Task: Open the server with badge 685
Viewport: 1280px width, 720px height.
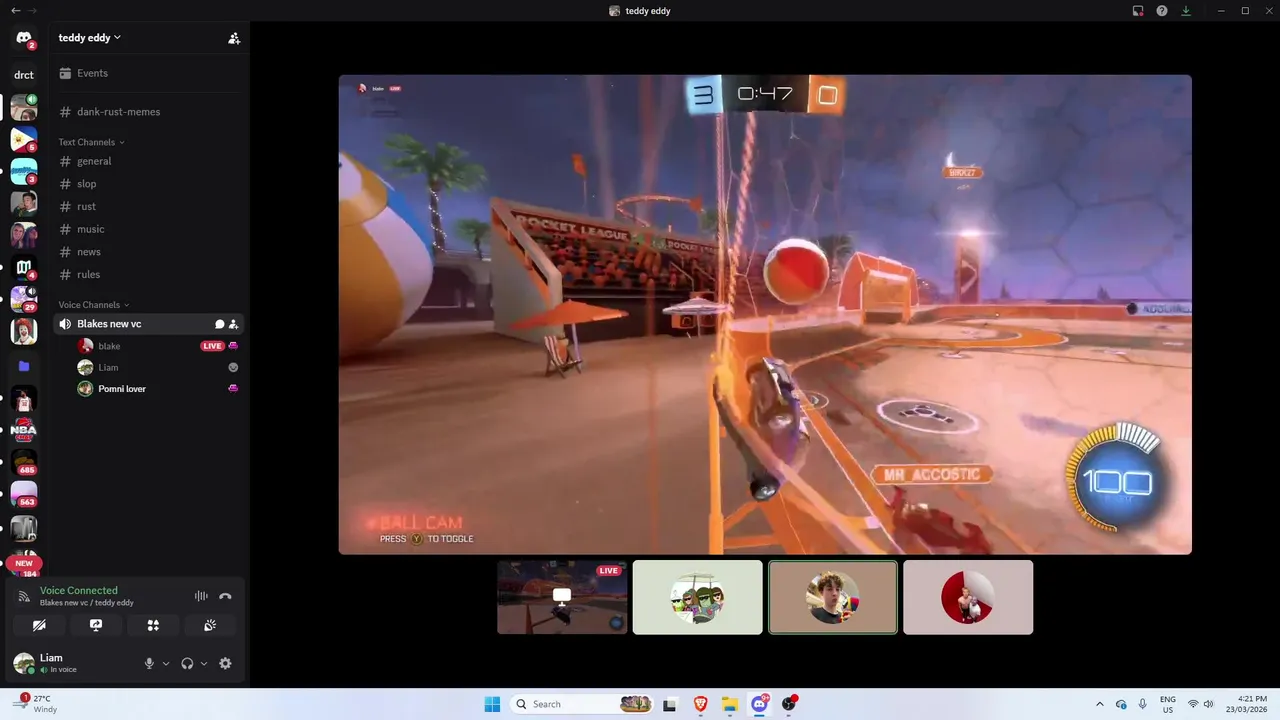Action: (x=24, y=462)
